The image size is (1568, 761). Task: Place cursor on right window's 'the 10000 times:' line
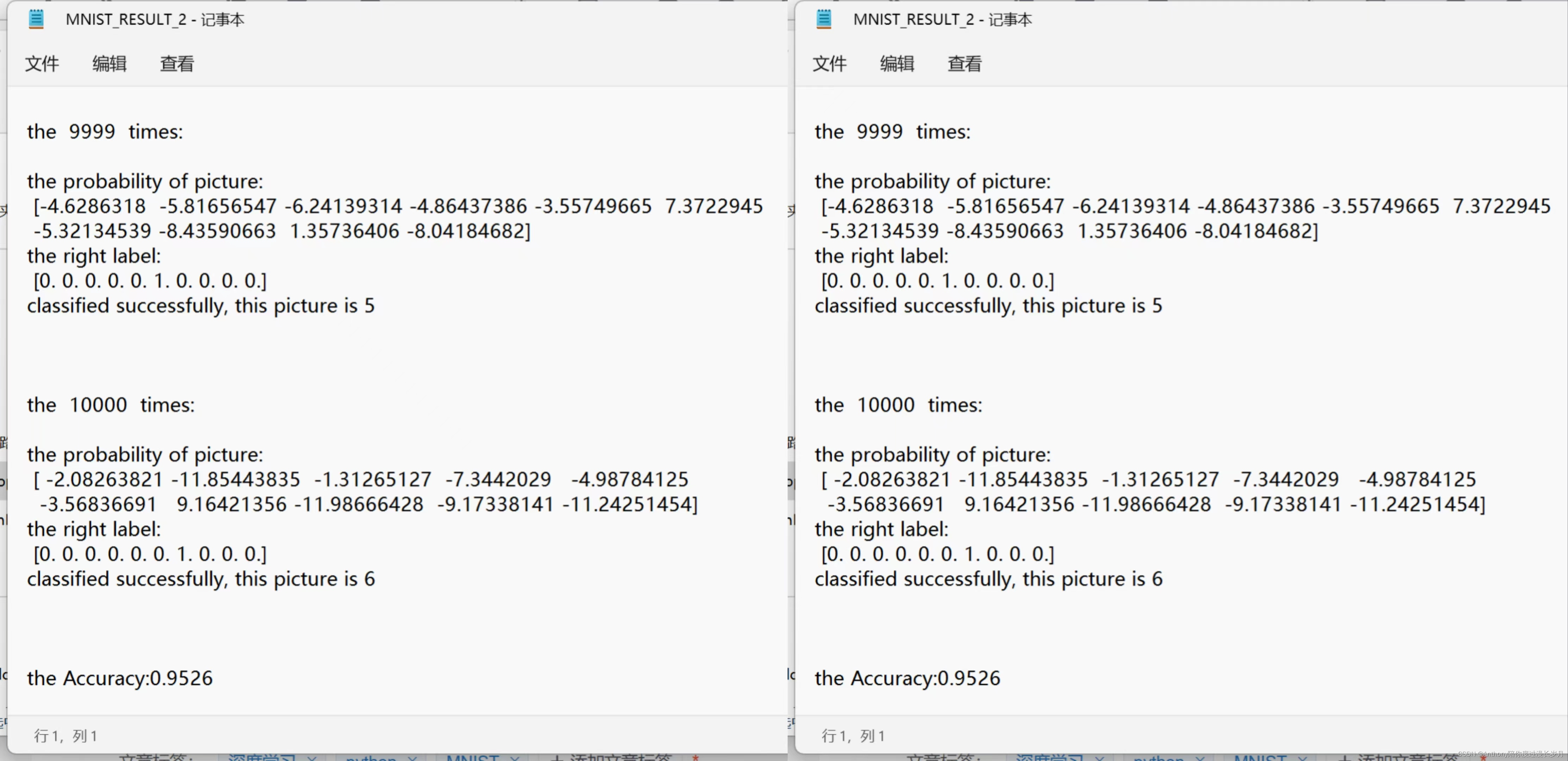[x=898, y=404]
